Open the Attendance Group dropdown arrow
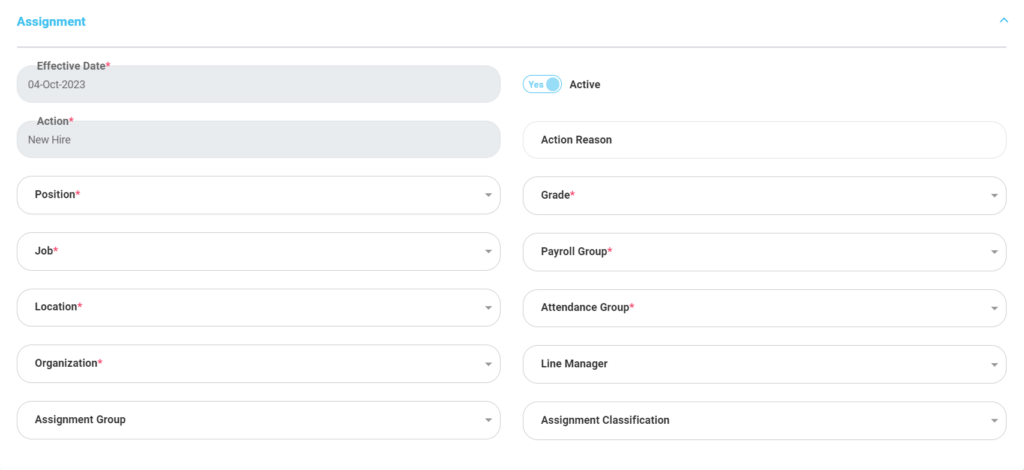This screenshot has width=1024, height=470. tap(994, 307)
